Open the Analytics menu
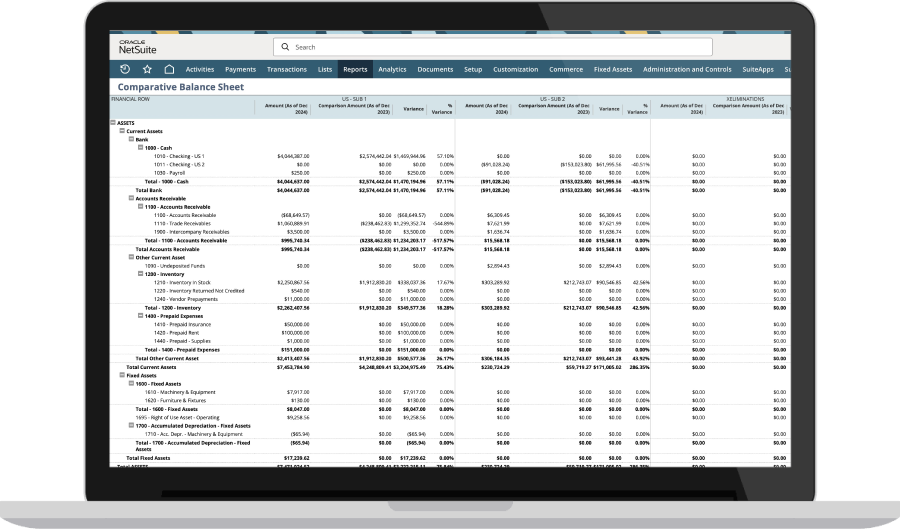The image size is (900, 529). pyautogui.click(x=392, y=69)
